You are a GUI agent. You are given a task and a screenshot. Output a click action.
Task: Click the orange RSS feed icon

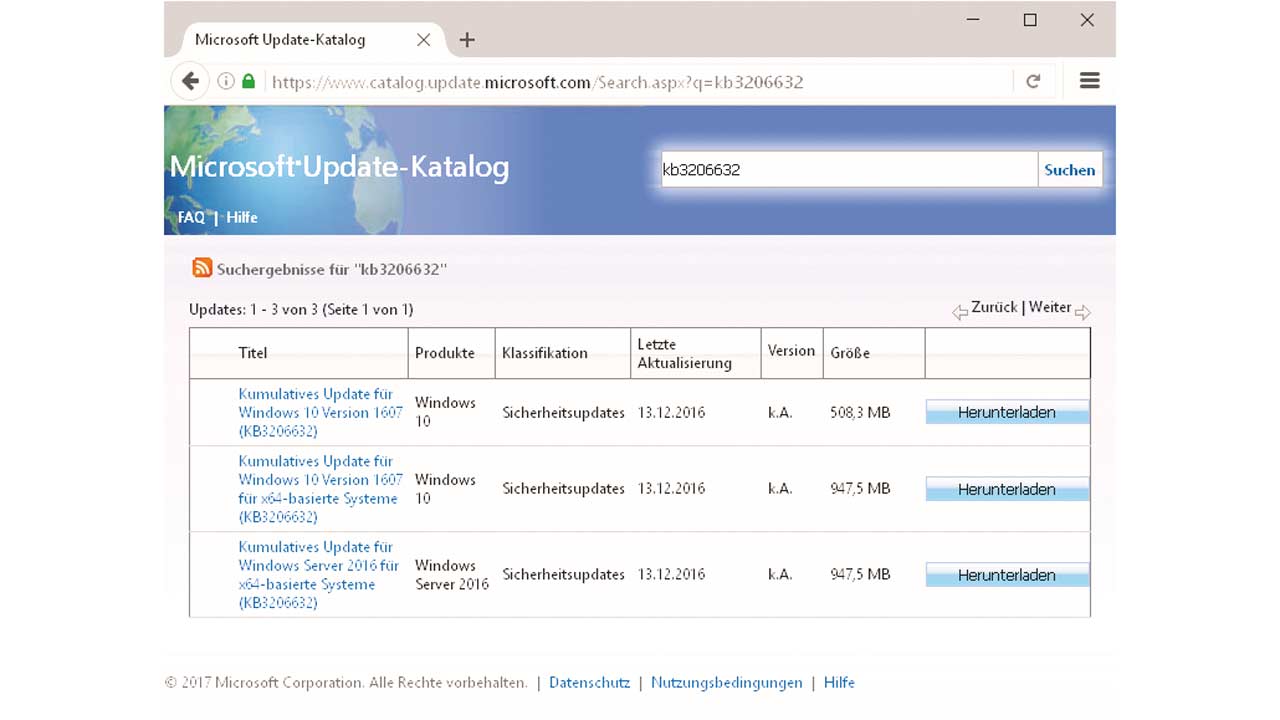coord(202,268)
